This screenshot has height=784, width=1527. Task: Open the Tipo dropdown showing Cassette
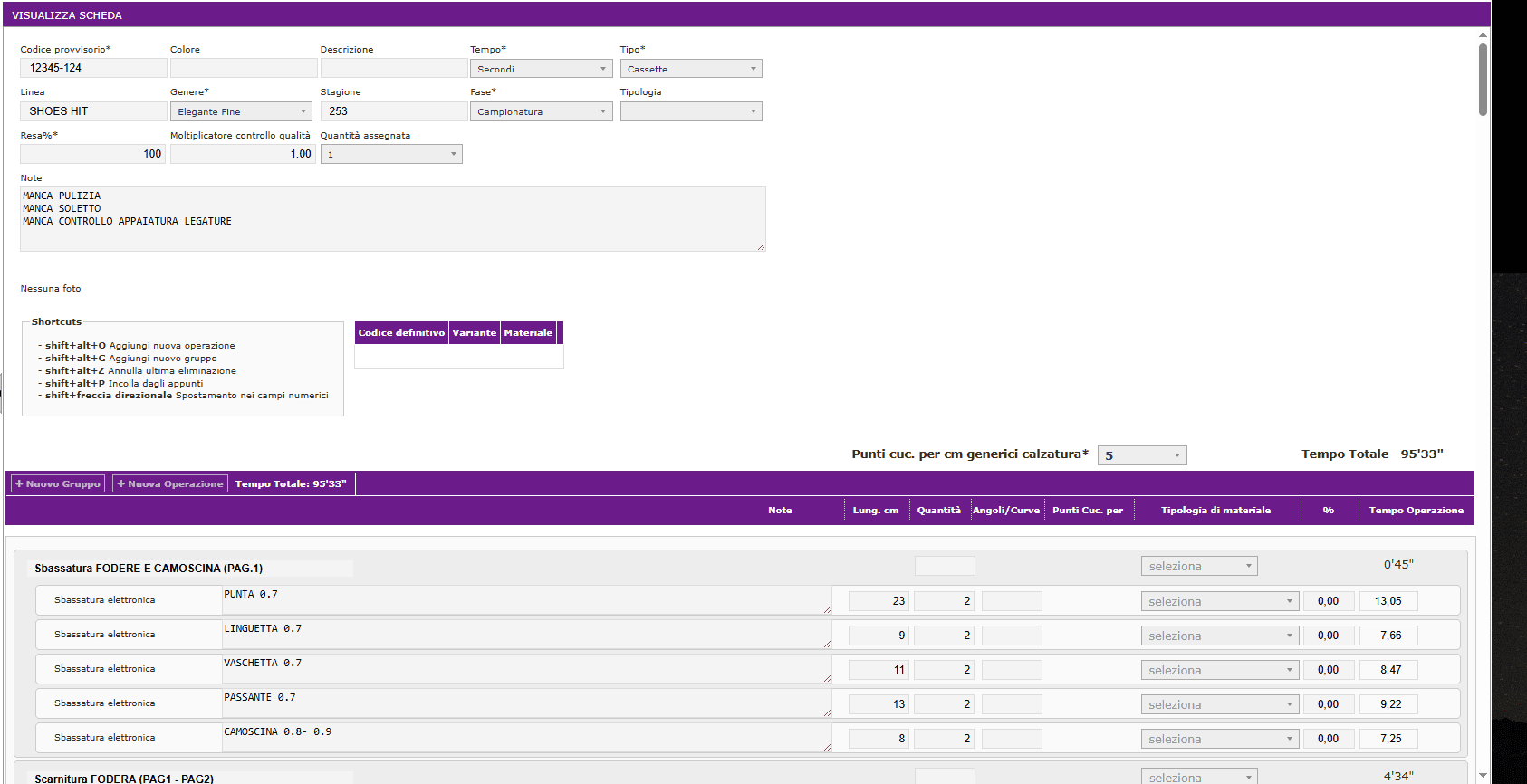tap(690, 69)
